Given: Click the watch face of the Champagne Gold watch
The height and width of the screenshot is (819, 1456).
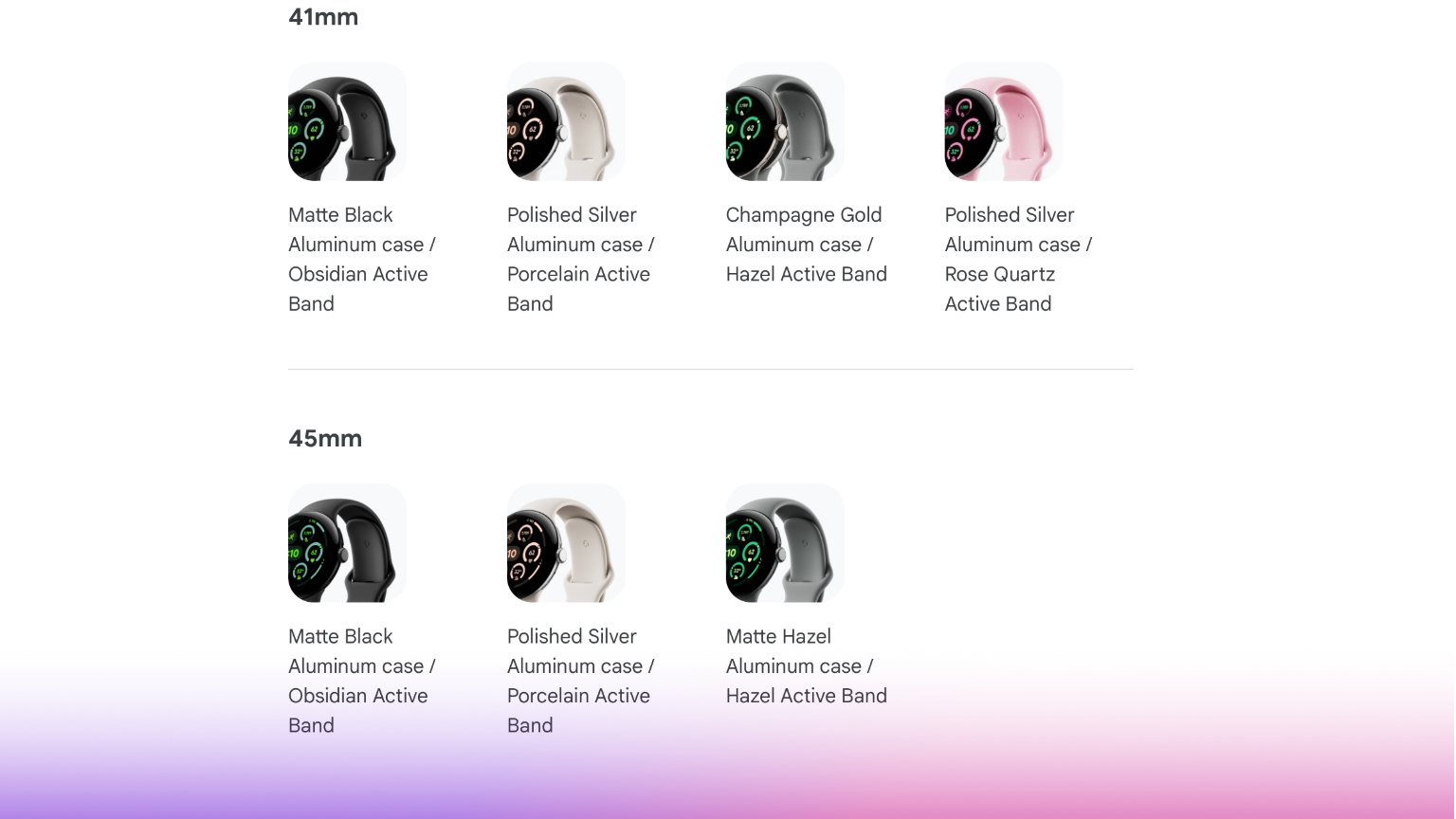Looking at the screenshot, I should coord(749,133).
